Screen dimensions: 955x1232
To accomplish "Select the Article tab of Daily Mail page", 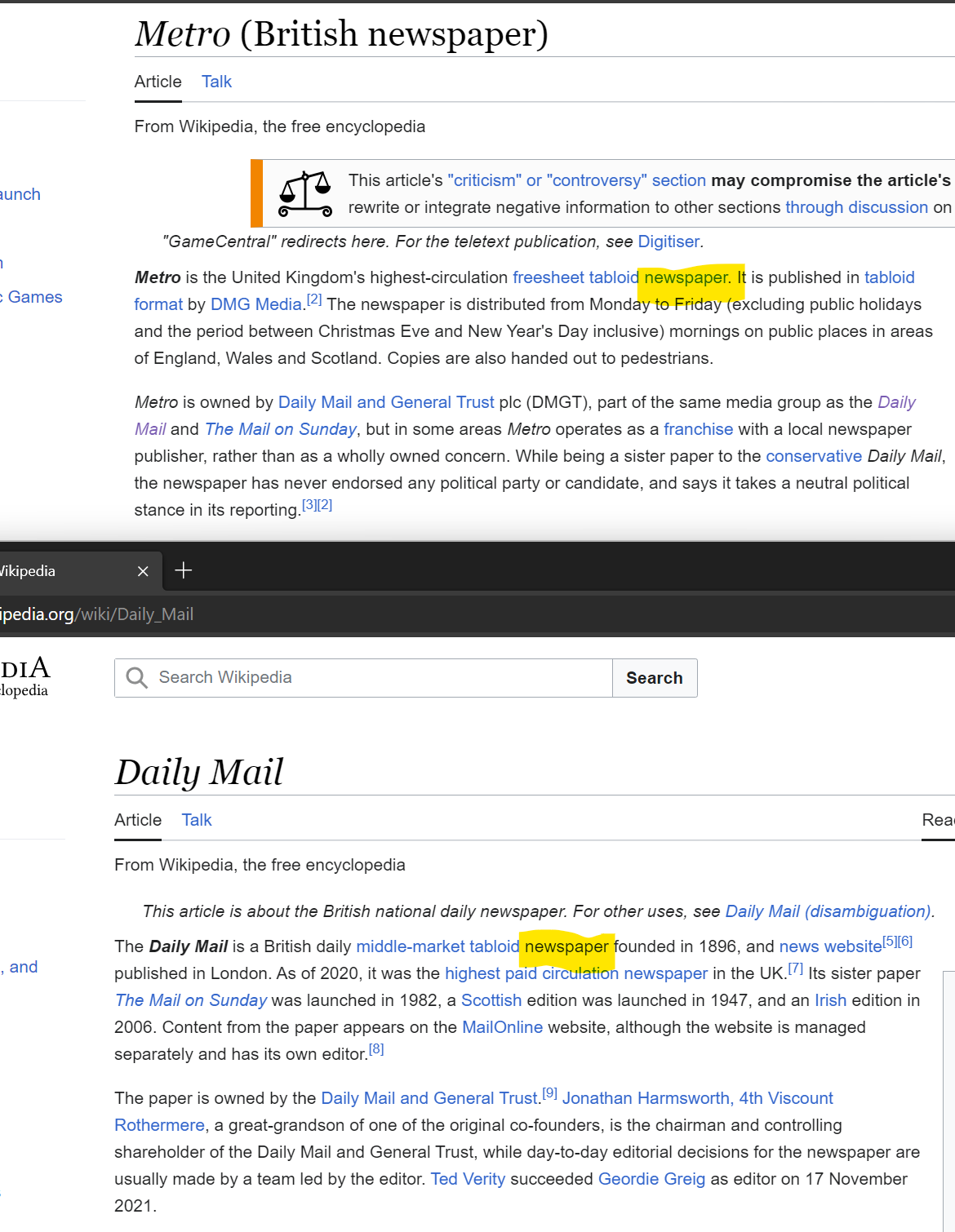I will [138, 820].
